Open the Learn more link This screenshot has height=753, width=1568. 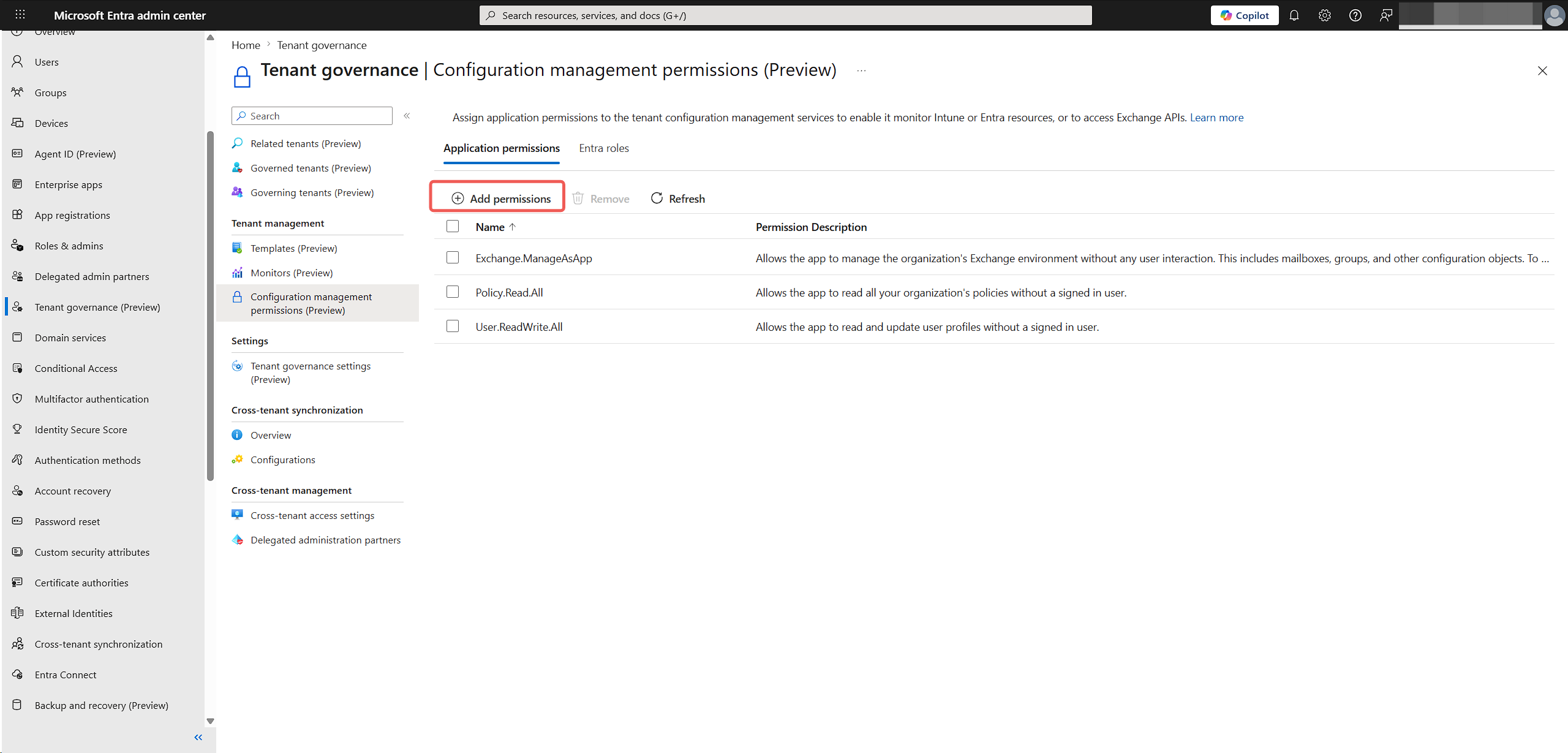tap(1216, 118)
